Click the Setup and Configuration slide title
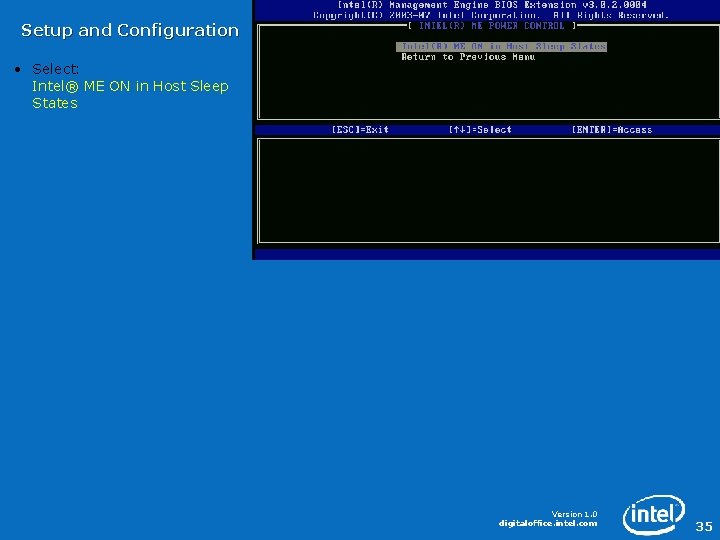Screen dimensions: 720x540 (x=130, y=30)
